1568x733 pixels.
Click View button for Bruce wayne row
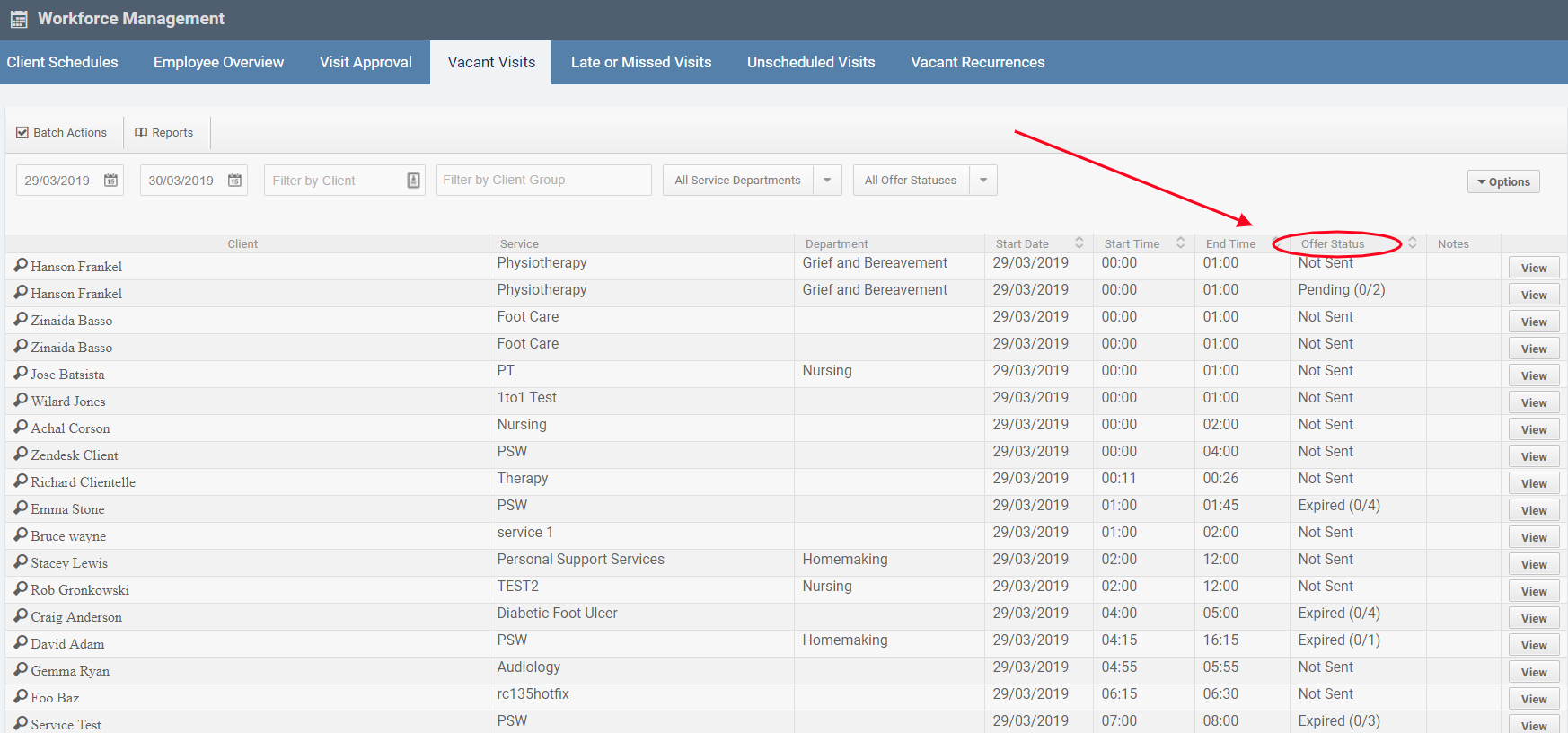click(x=1533, y=537)
